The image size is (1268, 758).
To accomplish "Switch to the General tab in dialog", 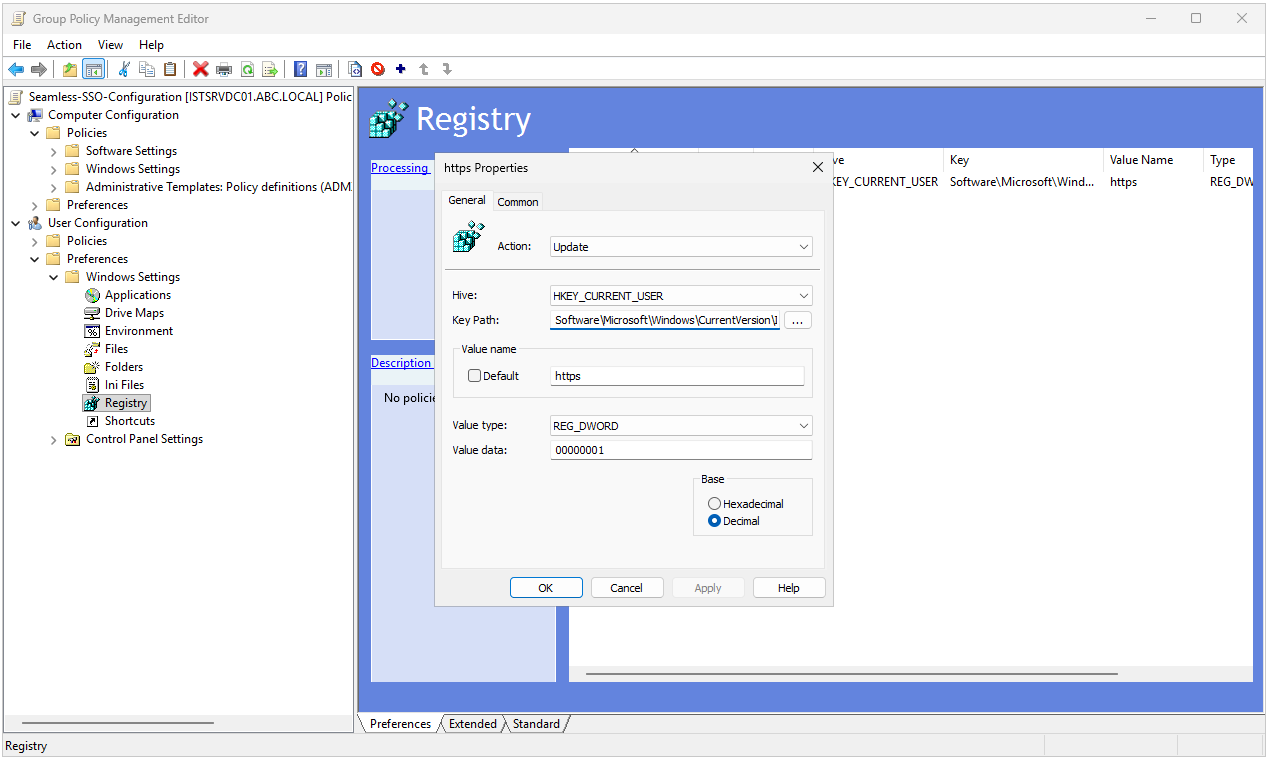I will (467, 200).
